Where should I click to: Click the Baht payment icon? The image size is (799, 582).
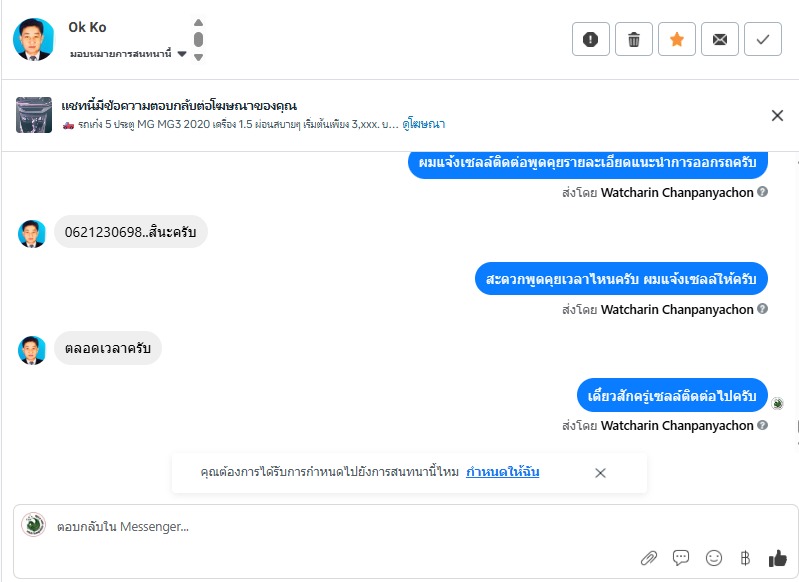(x=744, y=558)
